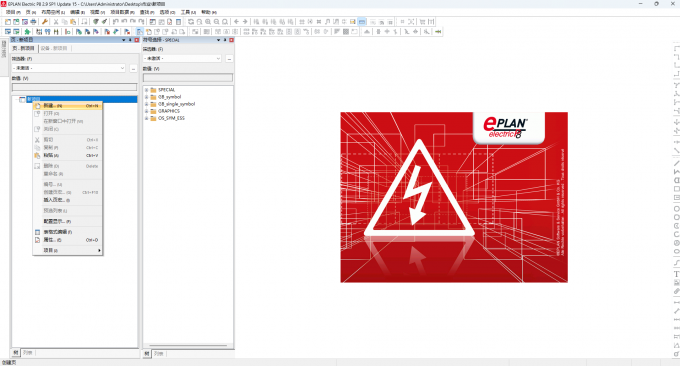Screen dimensions: 680x366
Task: Click the scissors cut toolbar icon
Action: pos(56,22)
